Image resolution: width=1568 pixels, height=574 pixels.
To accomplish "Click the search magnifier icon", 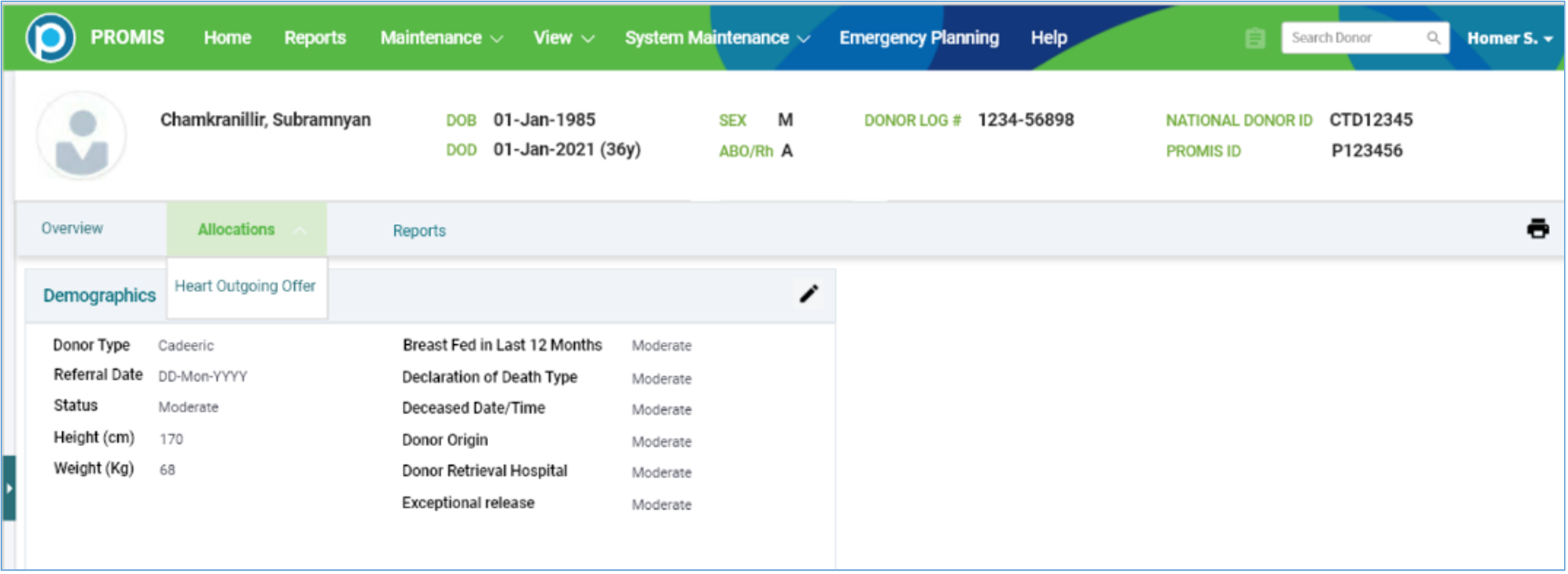I will [1433, 38].
